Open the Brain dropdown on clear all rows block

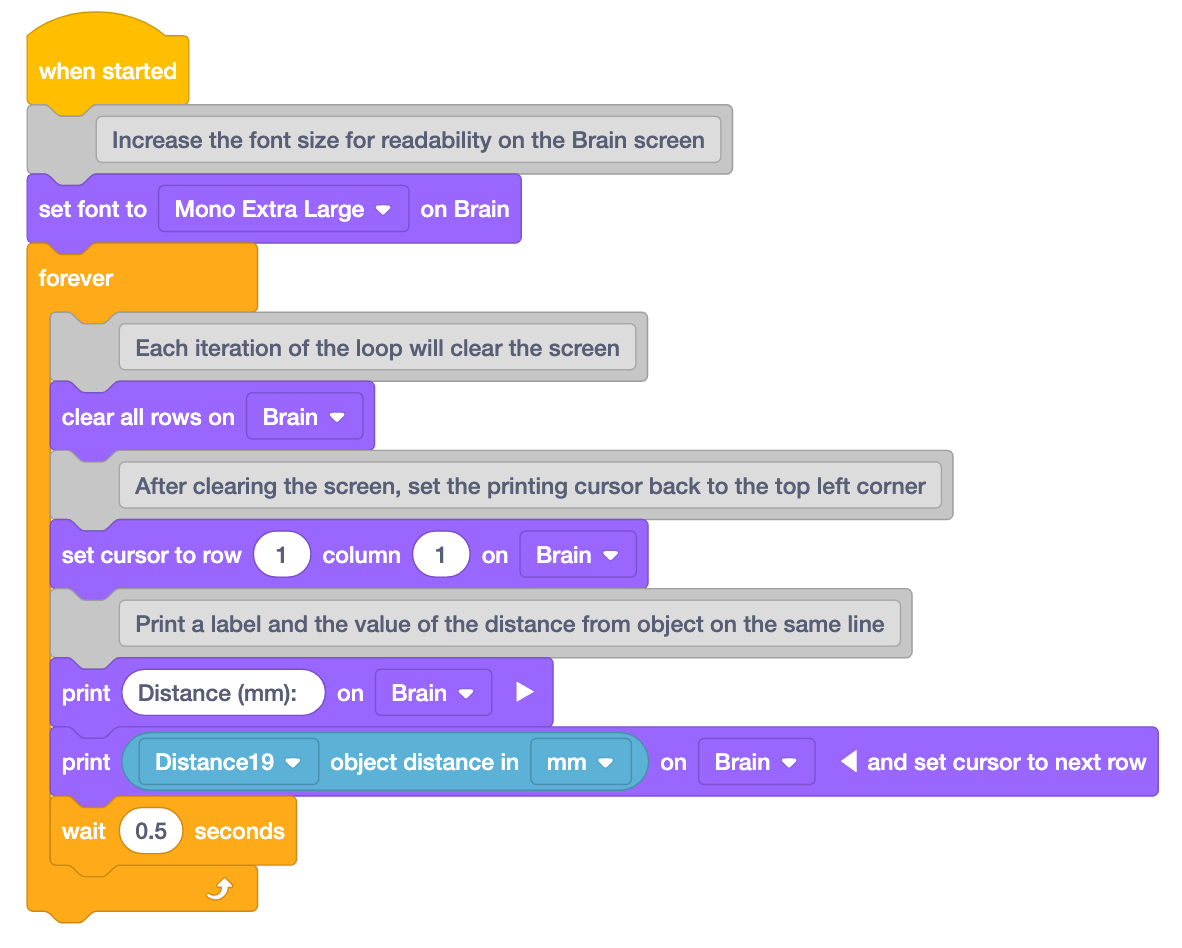pyautogui.click(x=305, y=417)
